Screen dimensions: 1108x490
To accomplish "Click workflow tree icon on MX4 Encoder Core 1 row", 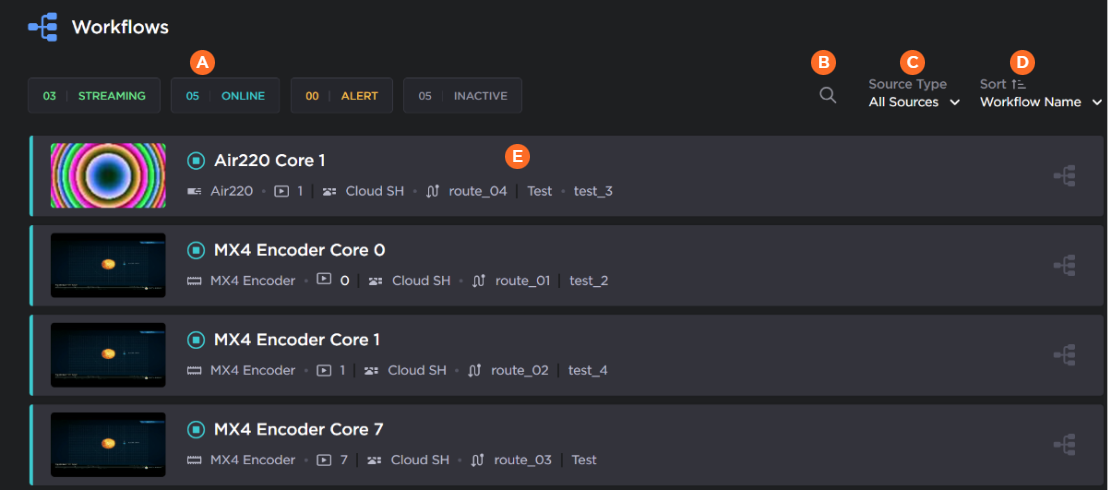I will (1064, 355).
